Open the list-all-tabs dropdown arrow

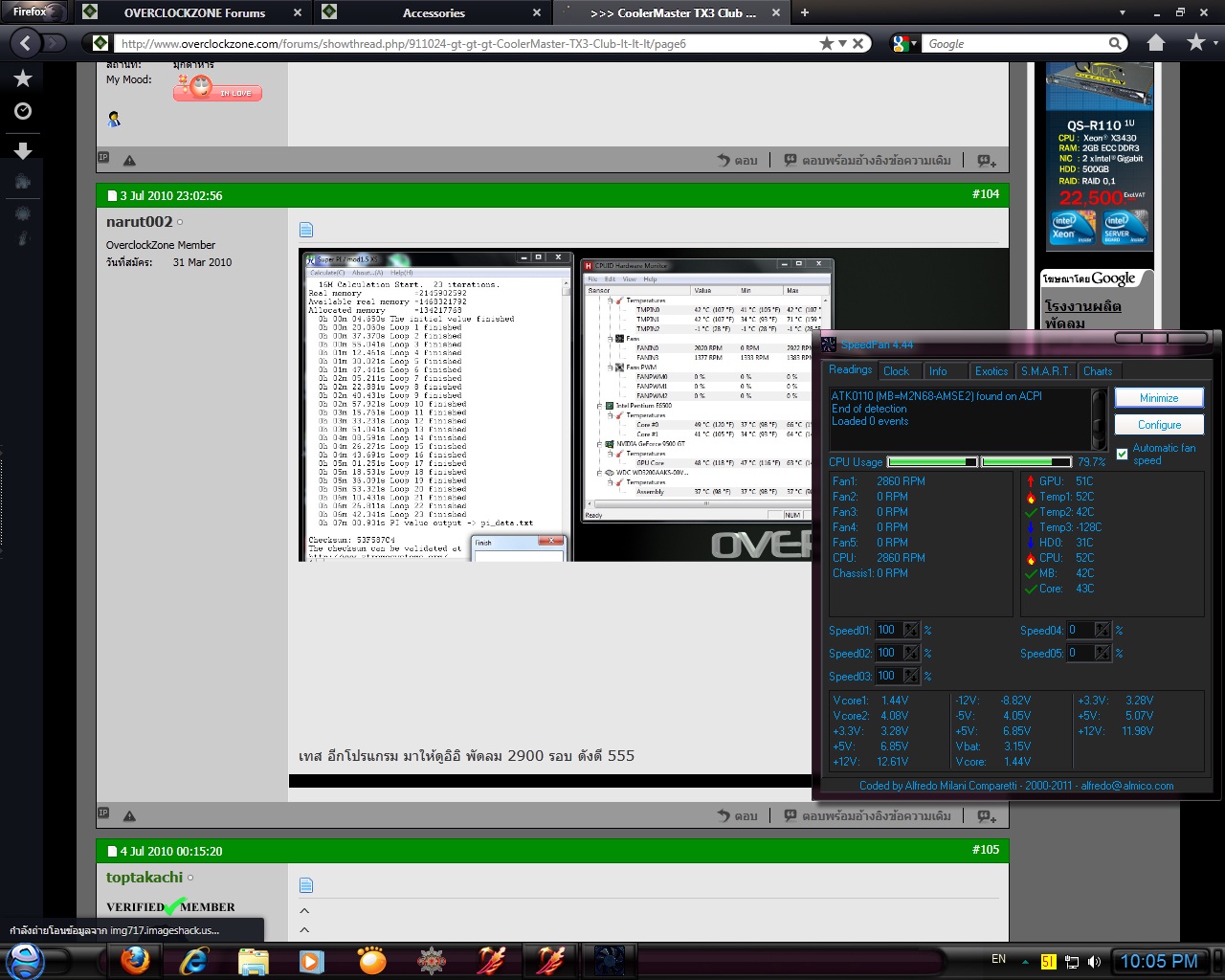click(x=1122, y=12)
